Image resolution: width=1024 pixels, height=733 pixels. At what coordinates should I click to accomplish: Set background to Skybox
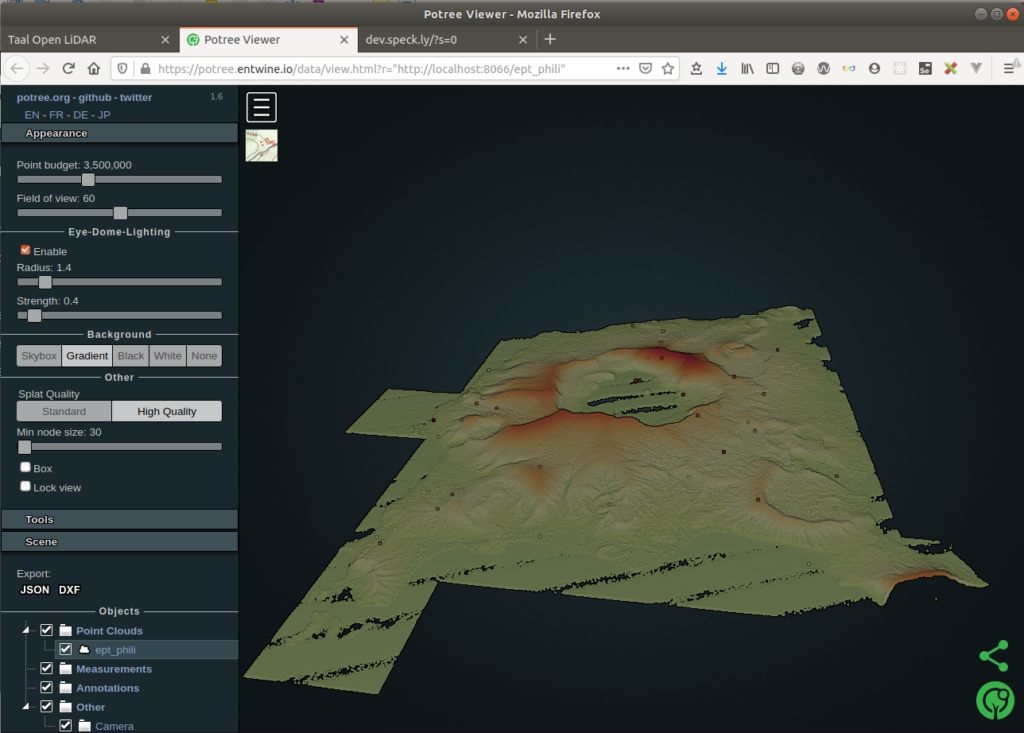(x=39, y=356)
